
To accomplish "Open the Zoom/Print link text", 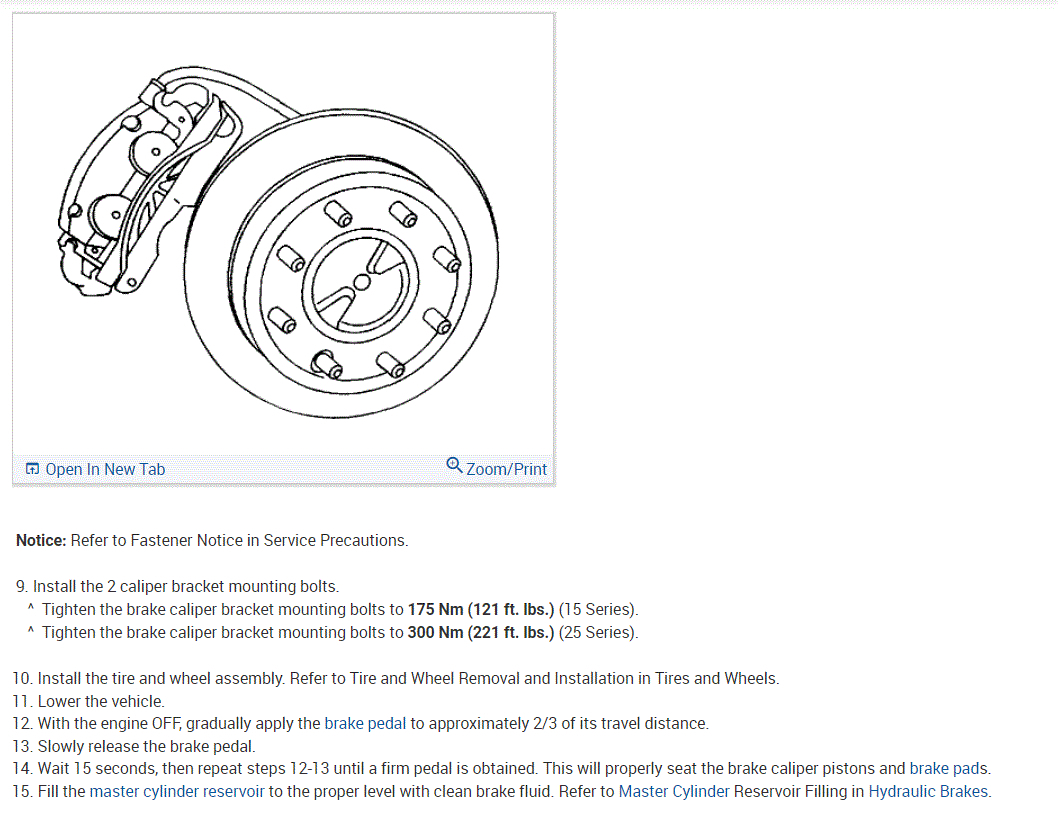I will 506,469.
